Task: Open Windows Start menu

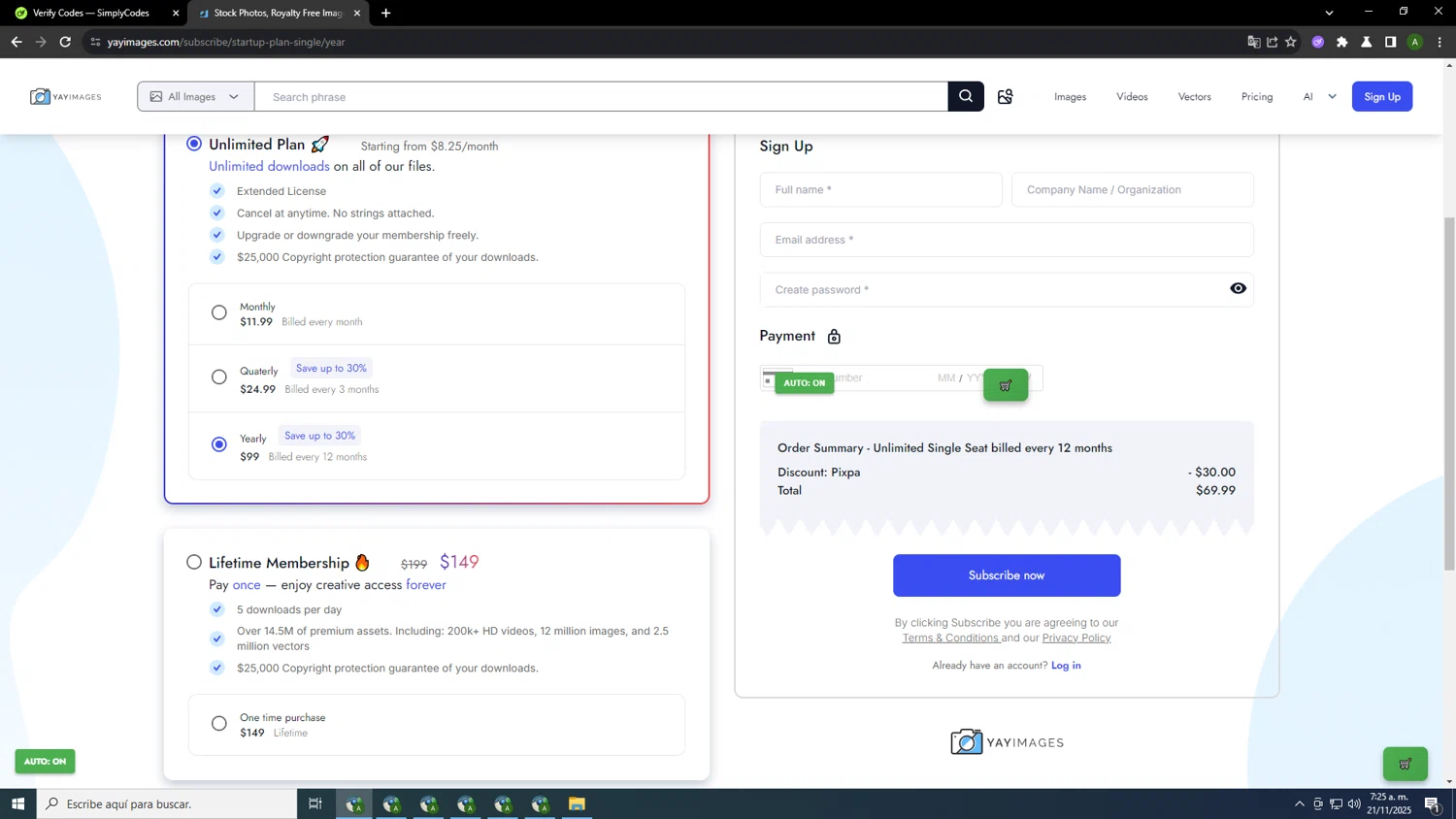Action: 17,803
